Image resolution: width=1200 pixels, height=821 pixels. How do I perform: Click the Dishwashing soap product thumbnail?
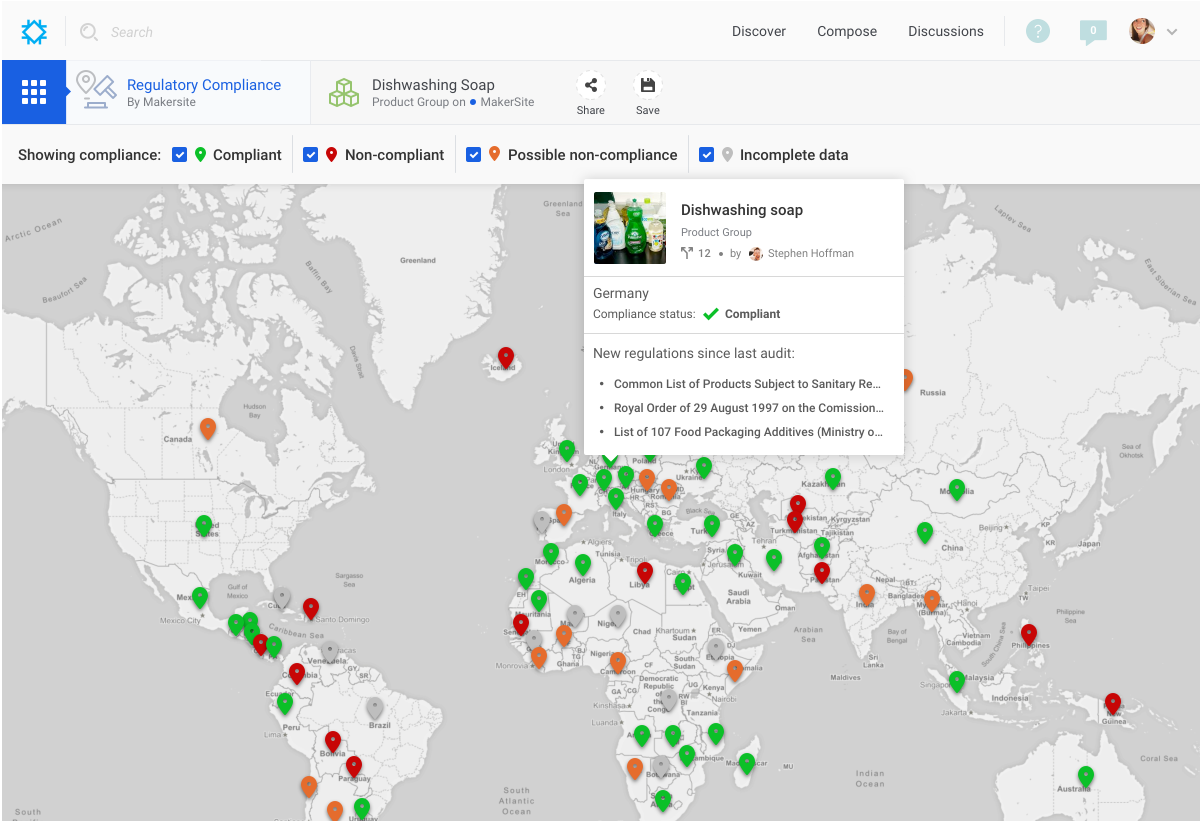[x=630, y=228]
